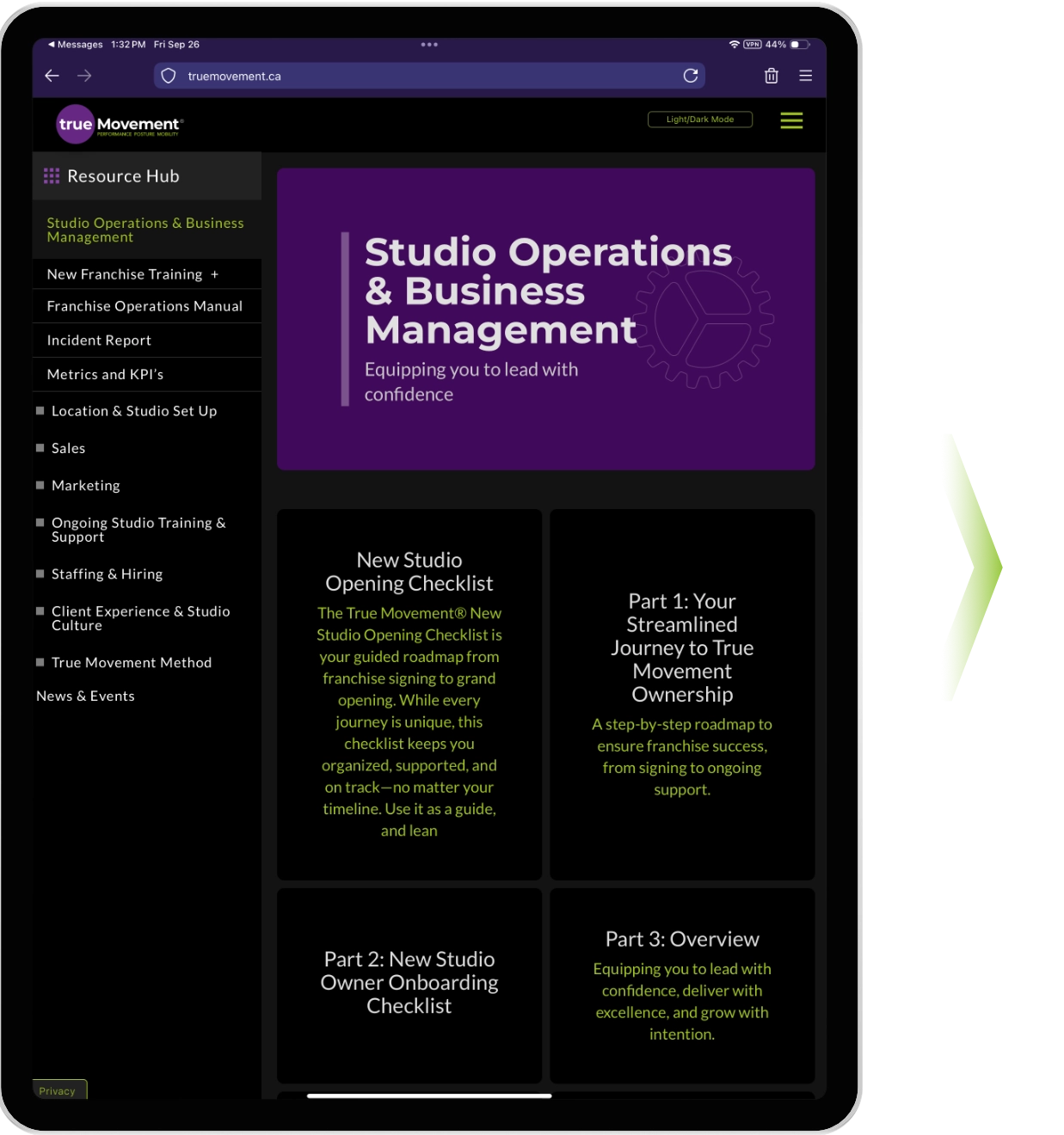Tap the three-dot multitasking indicator

pyautogui.click(x=429, y=45)
